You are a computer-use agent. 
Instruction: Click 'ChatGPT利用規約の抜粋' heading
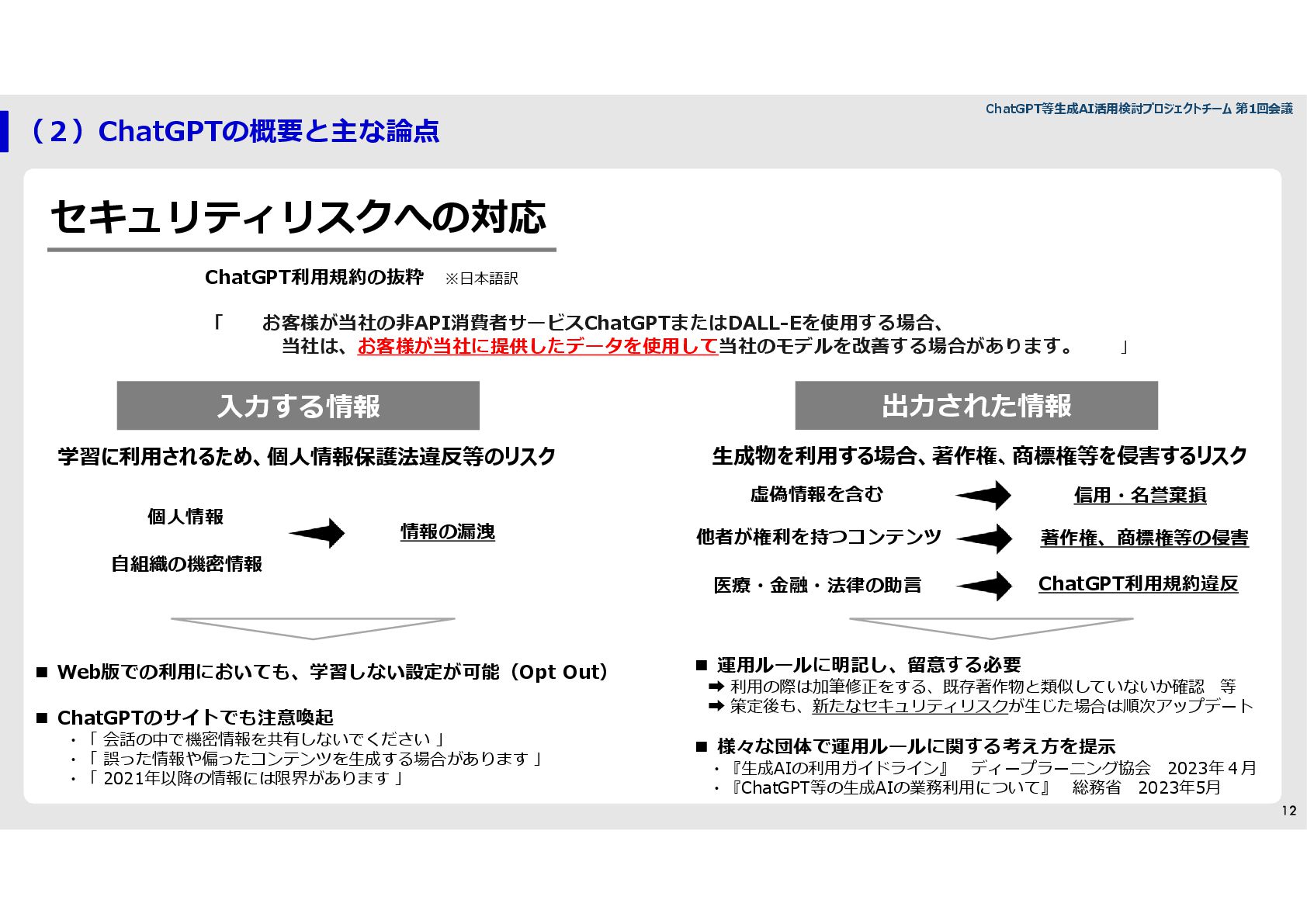[x=314, y=277]
